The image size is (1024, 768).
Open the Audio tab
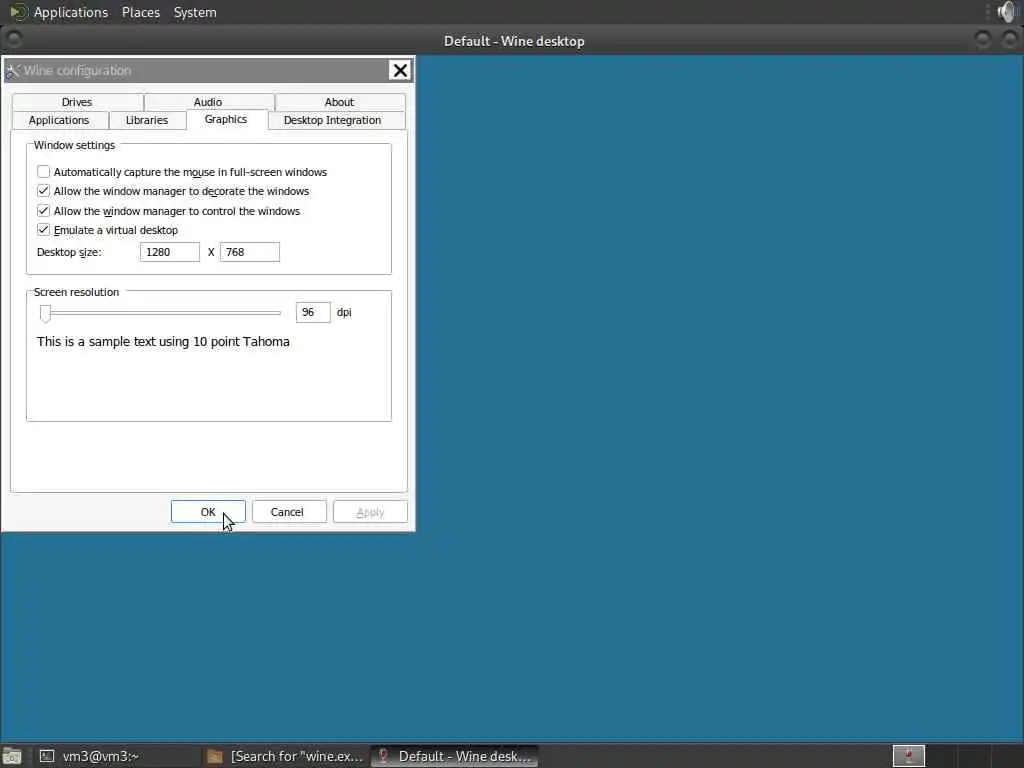click(208, 102)
